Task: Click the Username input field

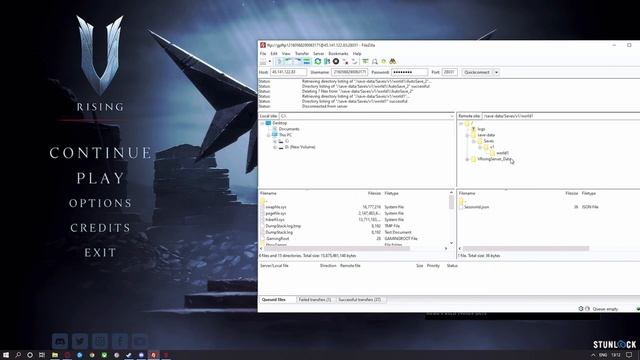Action: 349,72
